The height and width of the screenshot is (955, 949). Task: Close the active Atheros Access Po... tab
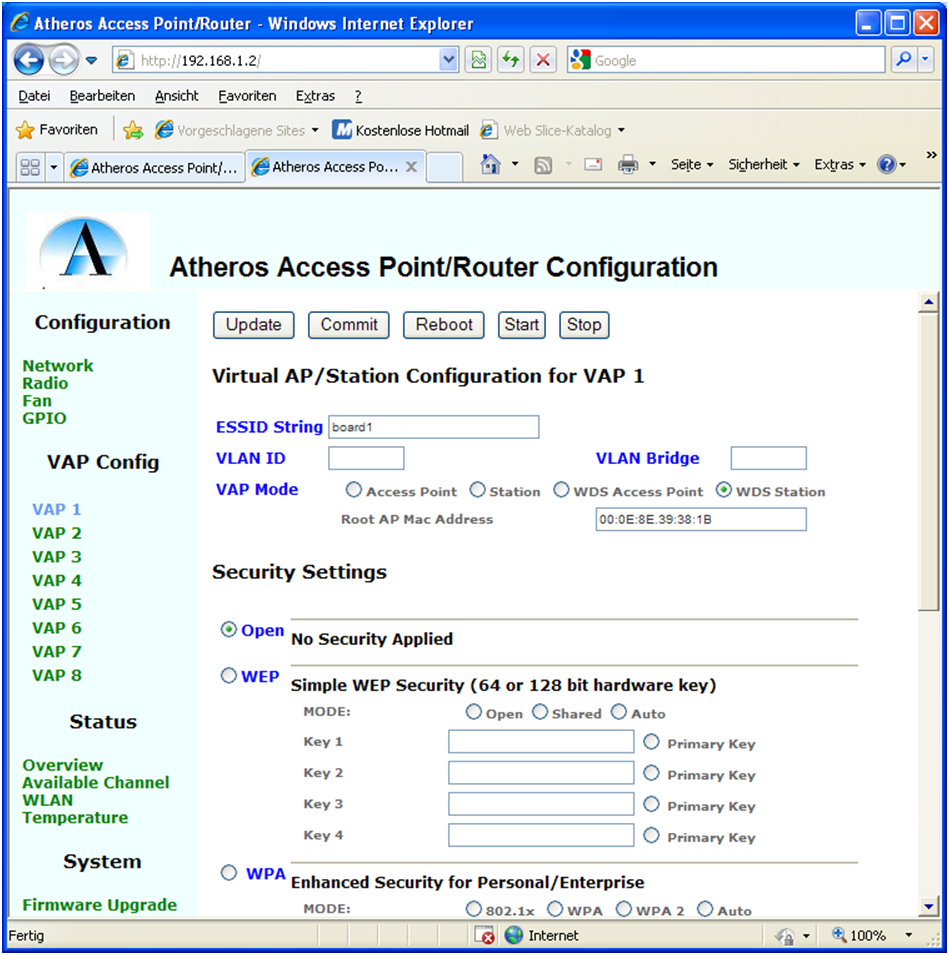(x=411, y=167)
